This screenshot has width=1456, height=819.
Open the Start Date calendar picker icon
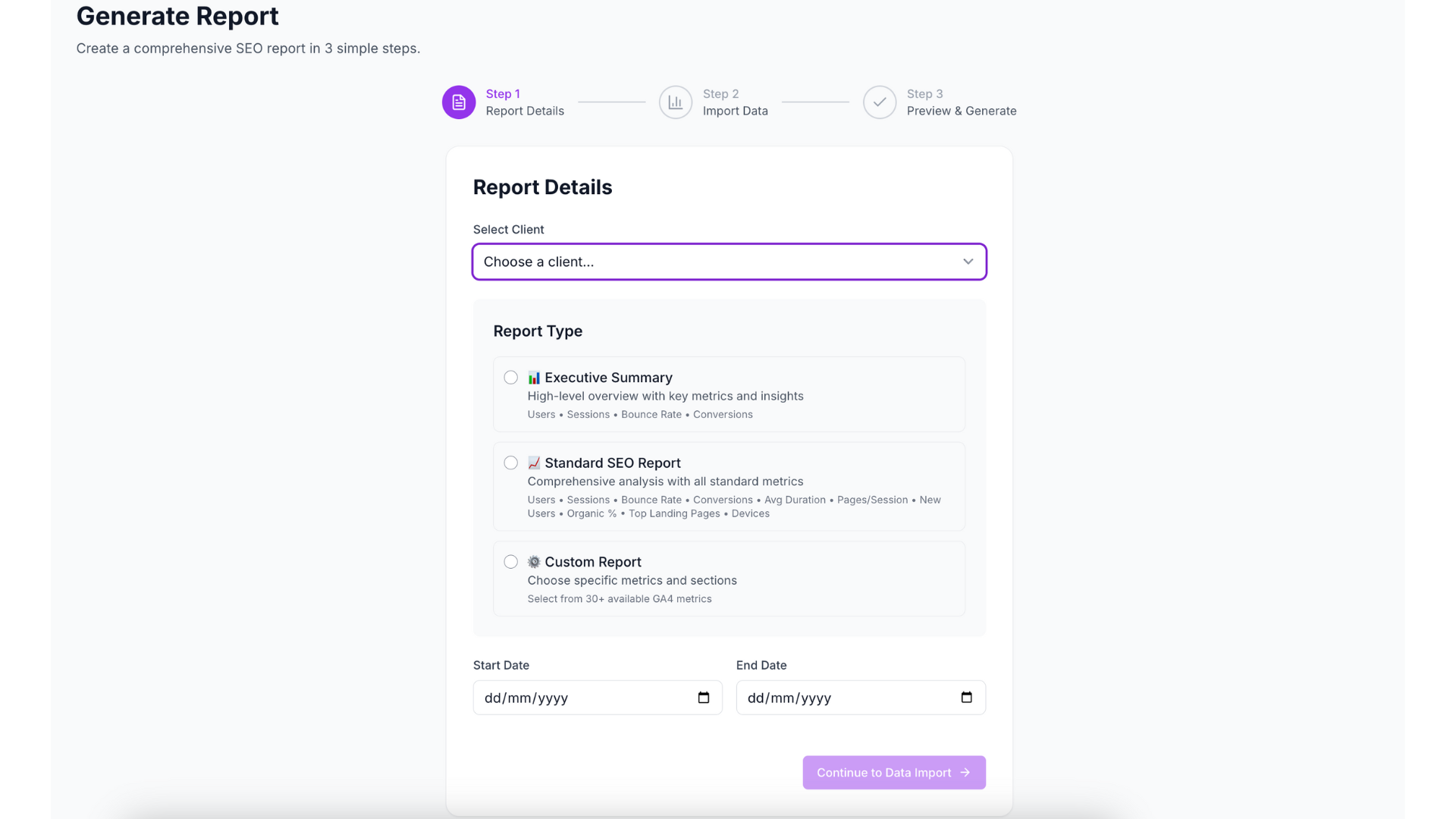(704, 698)
